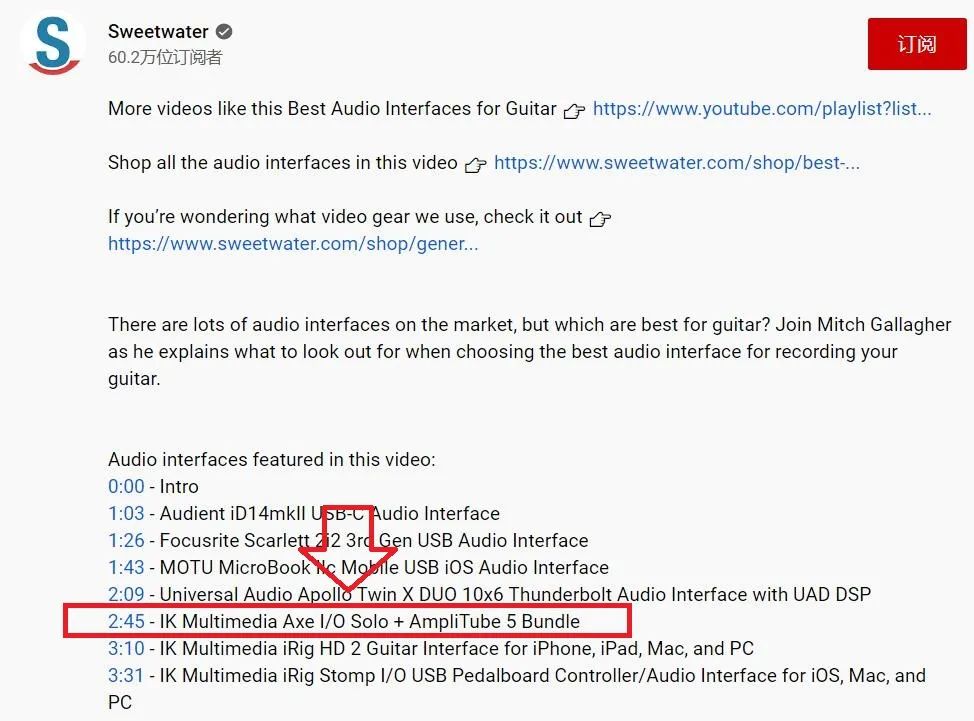
Task: Click the 60.2万位订阅者 subscriber count text
Action: point(165,58)
